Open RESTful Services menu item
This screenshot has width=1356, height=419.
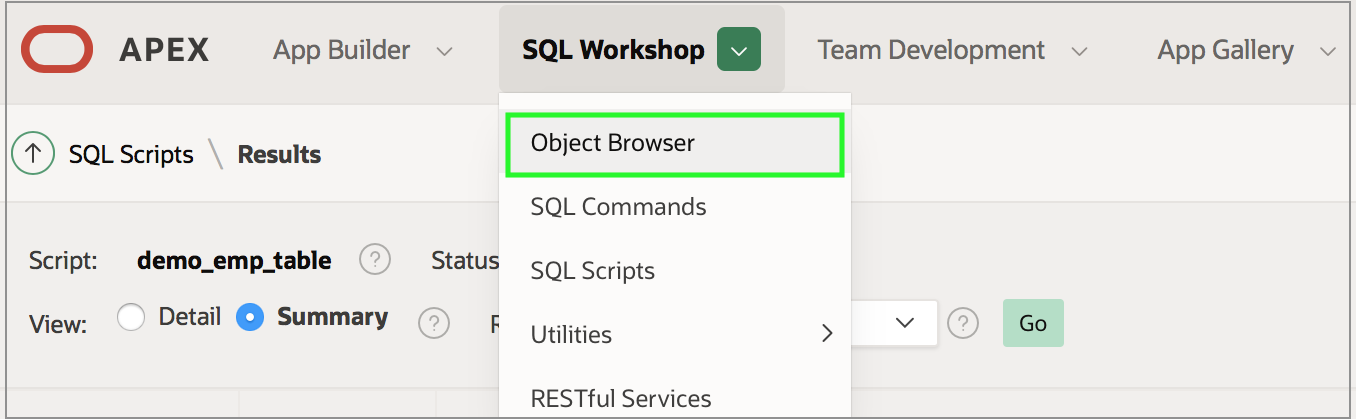621,399
